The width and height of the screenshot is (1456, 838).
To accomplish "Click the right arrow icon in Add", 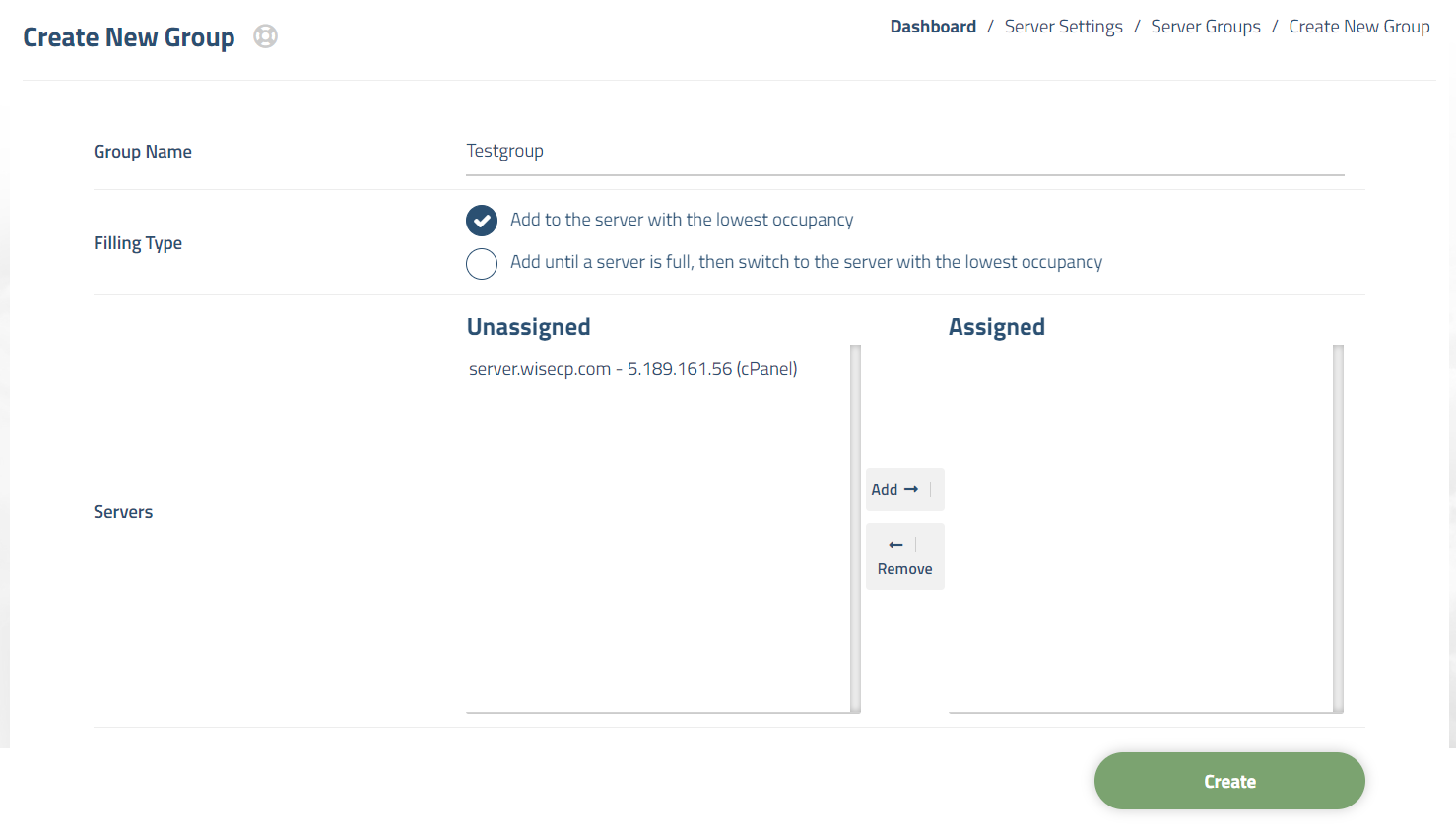I will click(911, 489).
